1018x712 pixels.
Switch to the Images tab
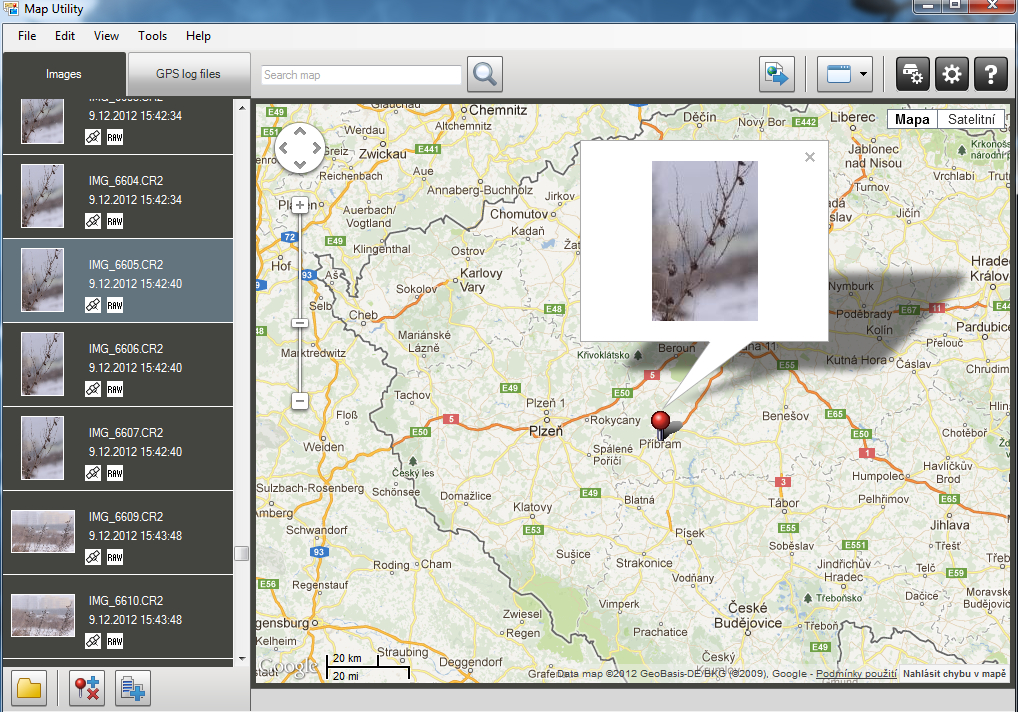pos(64,74)
